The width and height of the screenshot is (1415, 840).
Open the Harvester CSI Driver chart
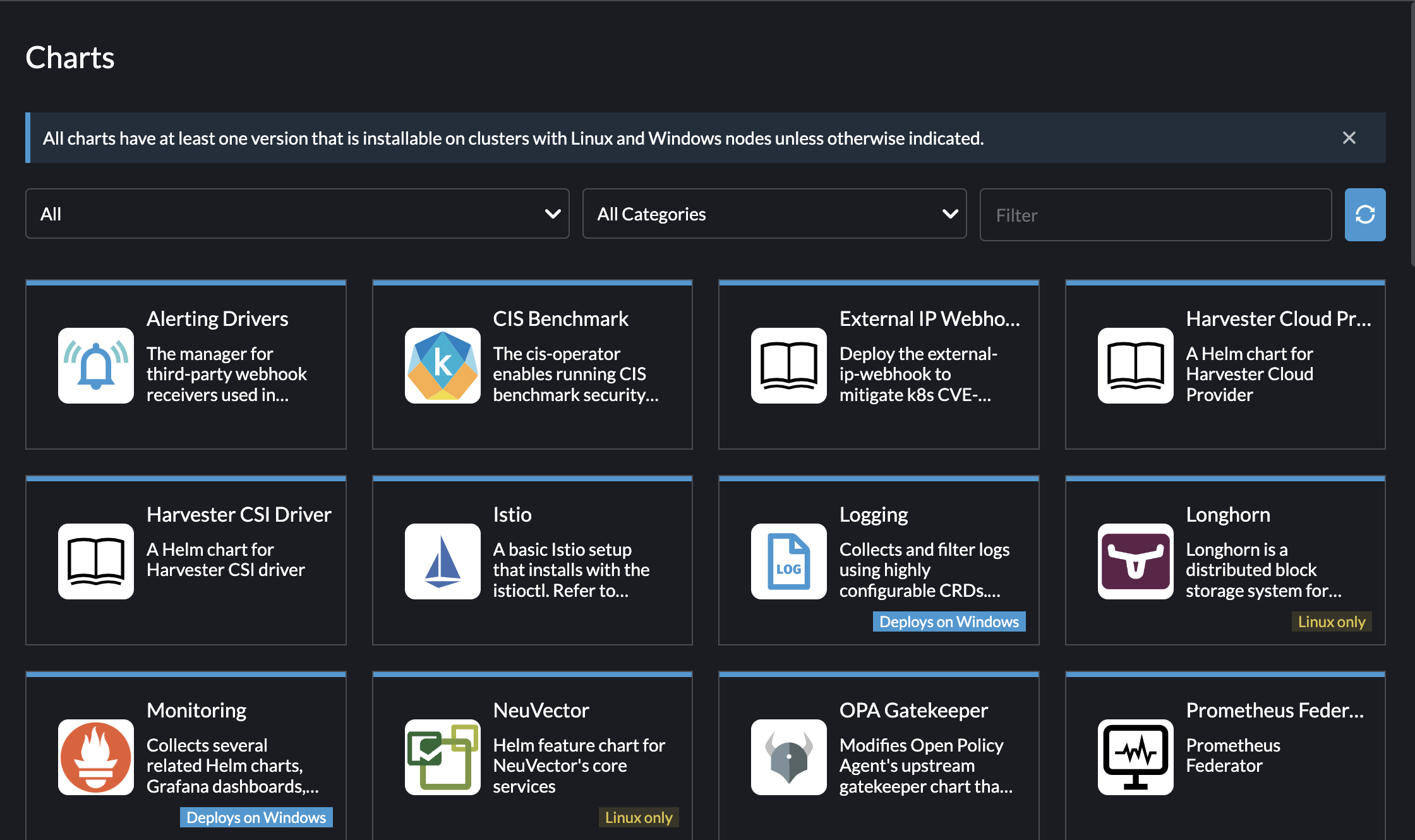(x=185, y=561)
